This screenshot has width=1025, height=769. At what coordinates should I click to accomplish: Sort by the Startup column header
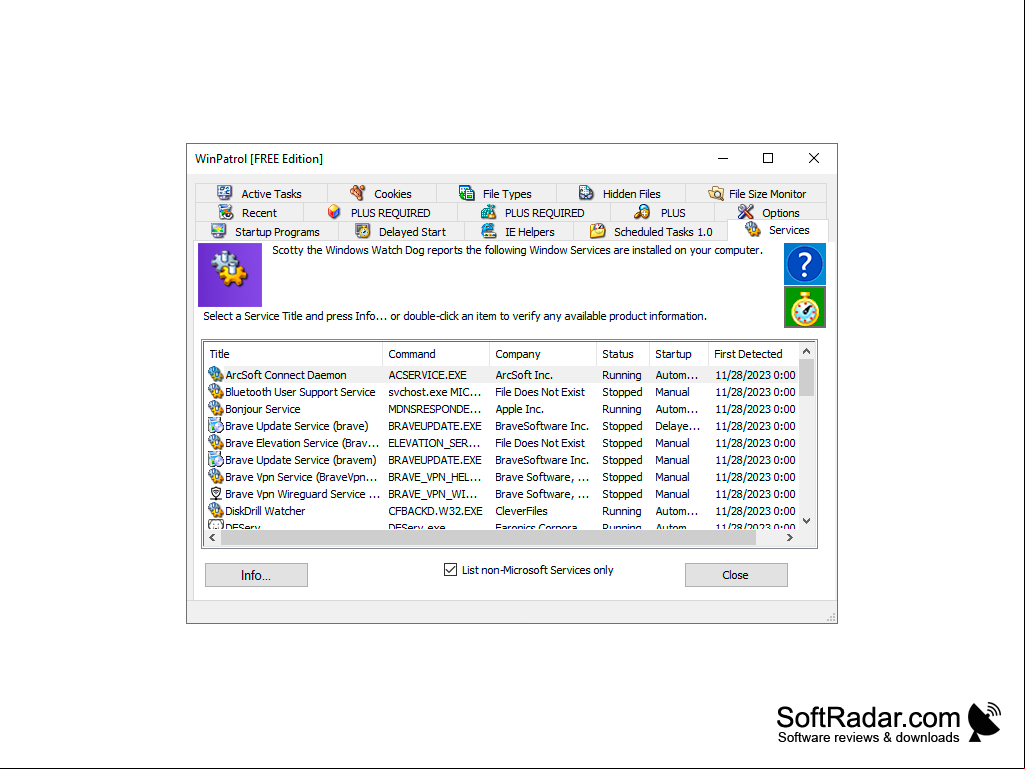coord(679,354)
